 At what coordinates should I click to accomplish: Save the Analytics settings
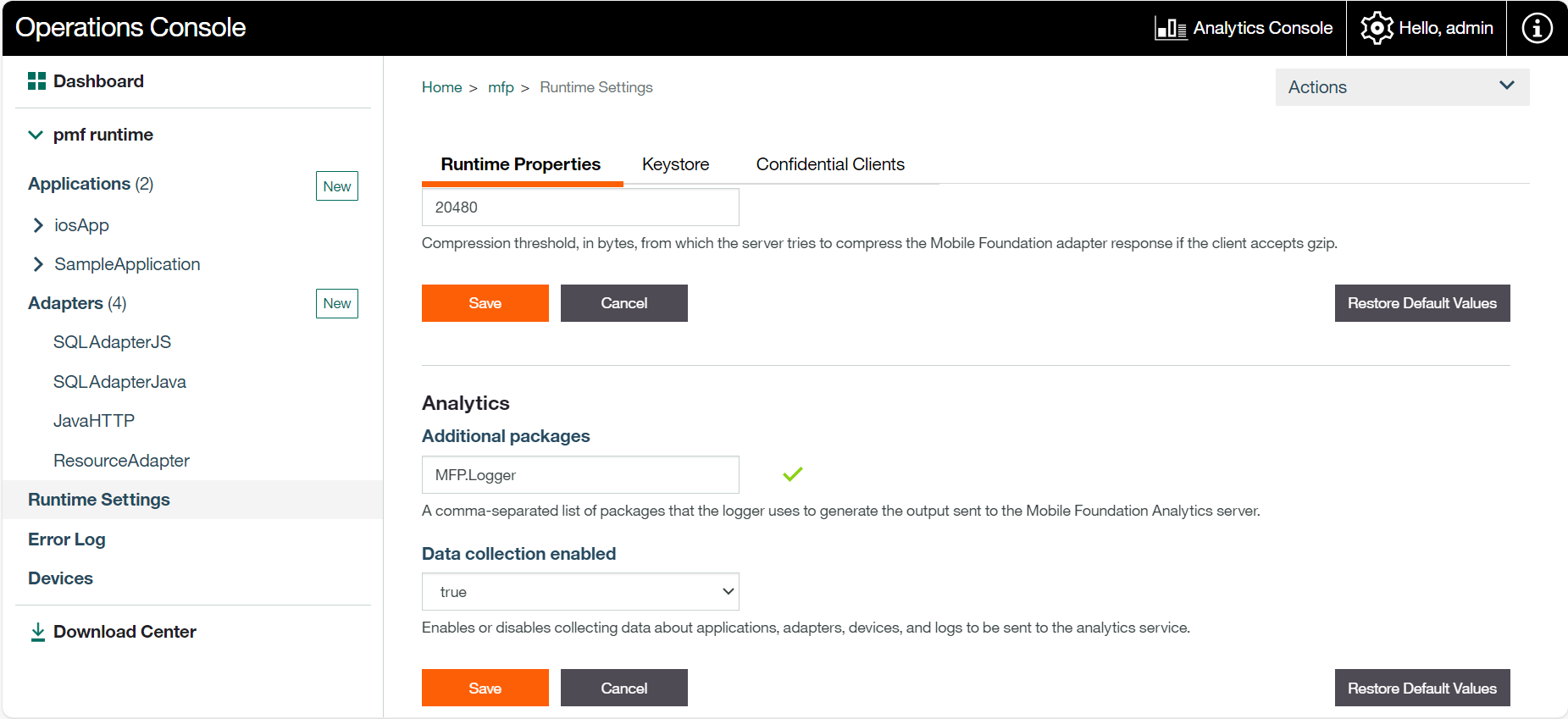click(485, 688)
